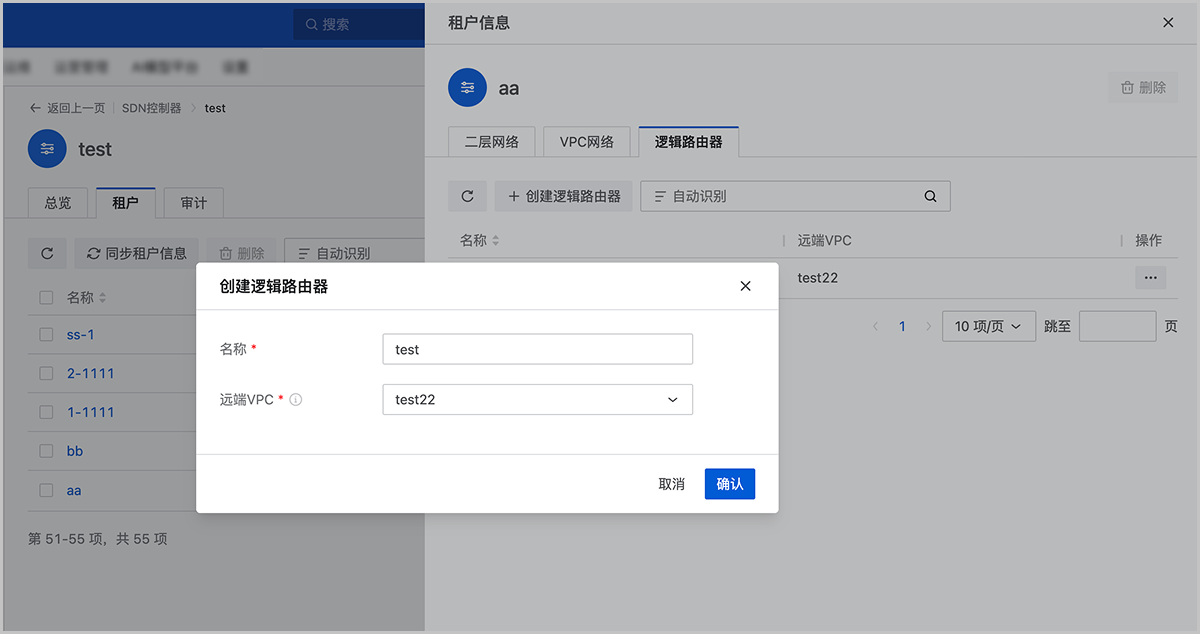Click sort icon beside 名称 column in router table
This screenshot has height=634, width=1200.
click(495, 241)
